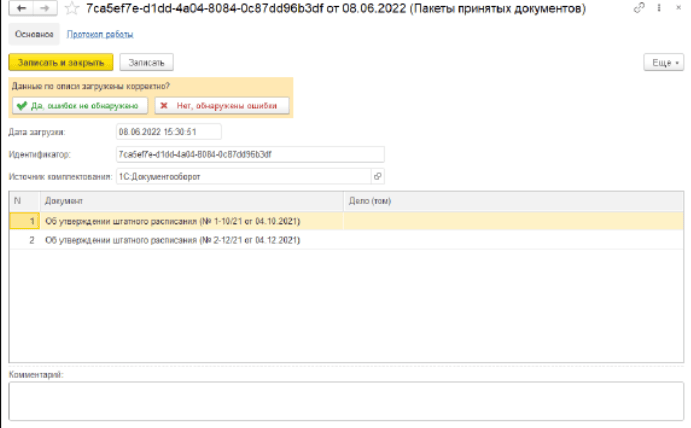Copy link using the chain icon
The width and height of the screenshot is (691, 428).
click(x=640, y=9)
